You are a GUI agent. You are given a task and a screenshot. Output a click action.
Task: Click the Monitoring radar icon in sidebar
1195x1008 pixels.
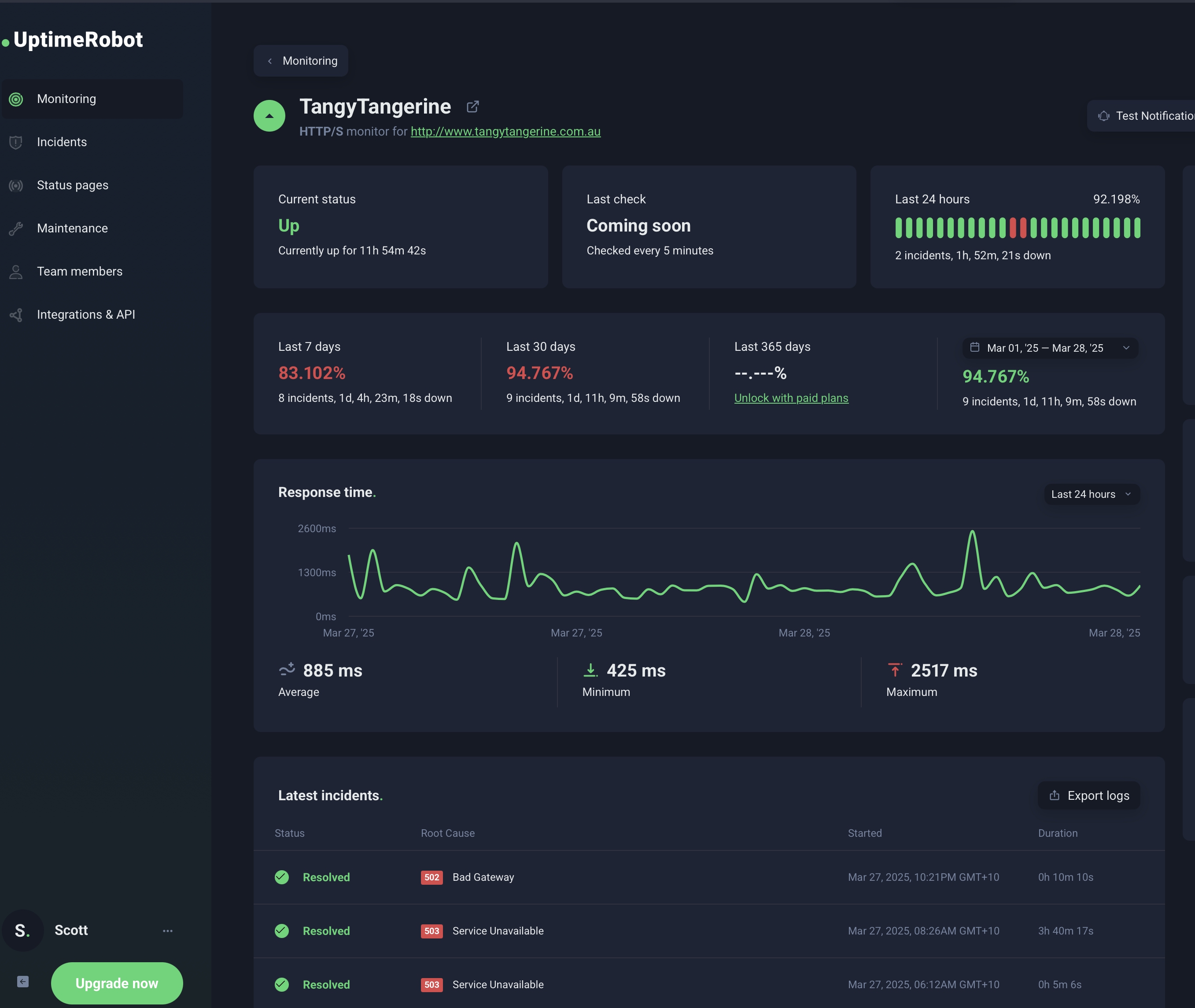[16, 99]
